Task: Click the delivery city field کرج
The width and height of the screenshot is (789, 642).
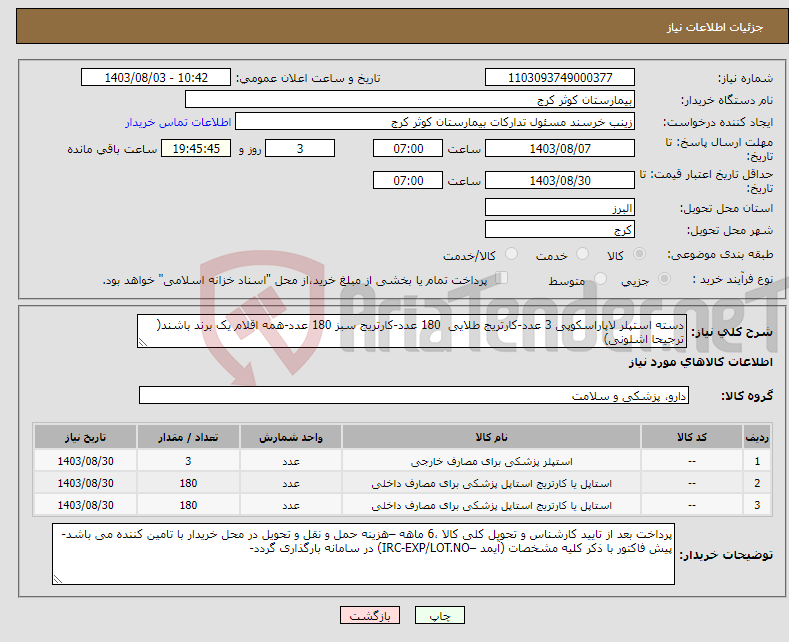Action: 560,229
